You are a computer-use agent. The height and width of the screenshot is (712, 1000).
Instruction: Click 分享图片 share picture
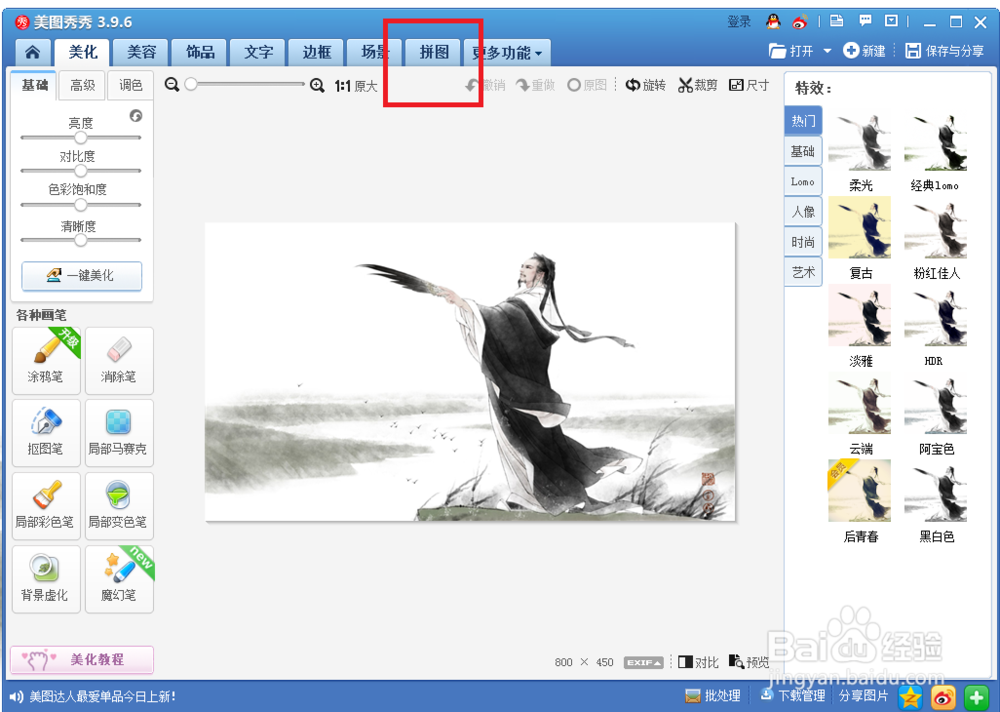click(x=863, y=696)
